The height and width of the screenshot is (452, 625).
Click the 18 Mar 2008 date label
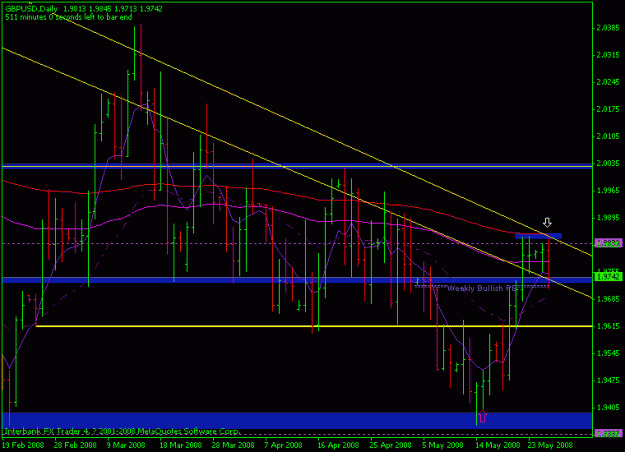pyautogui.click(x=181, y=445)
